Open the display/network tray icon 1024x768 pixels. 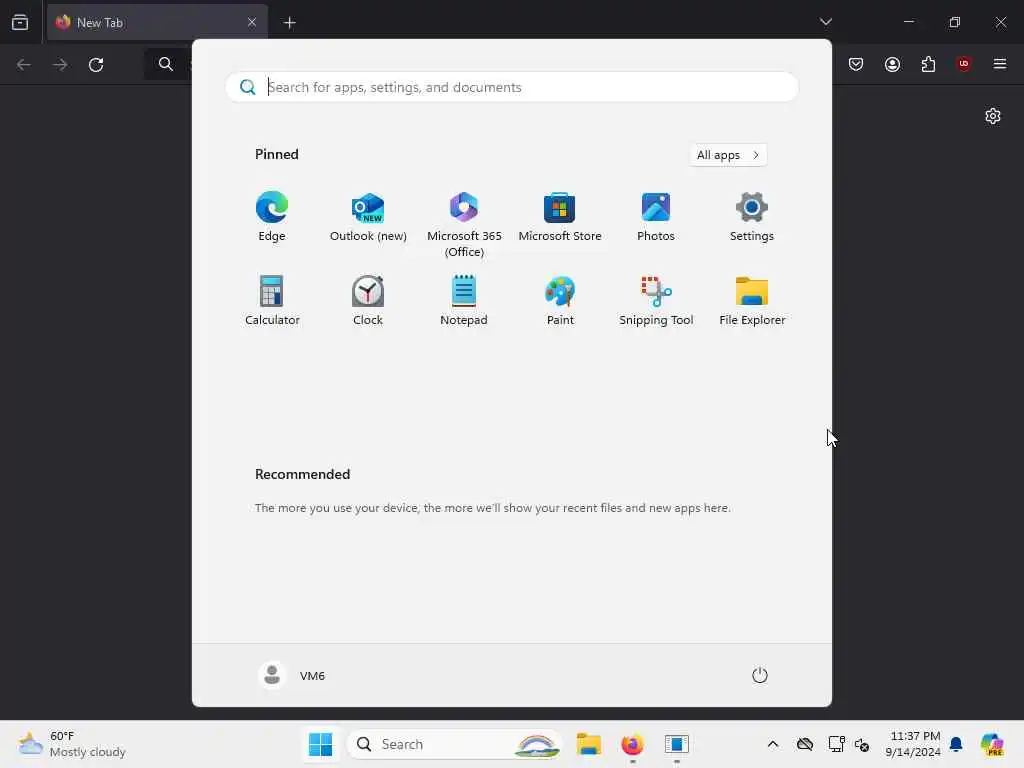[837, 744]
